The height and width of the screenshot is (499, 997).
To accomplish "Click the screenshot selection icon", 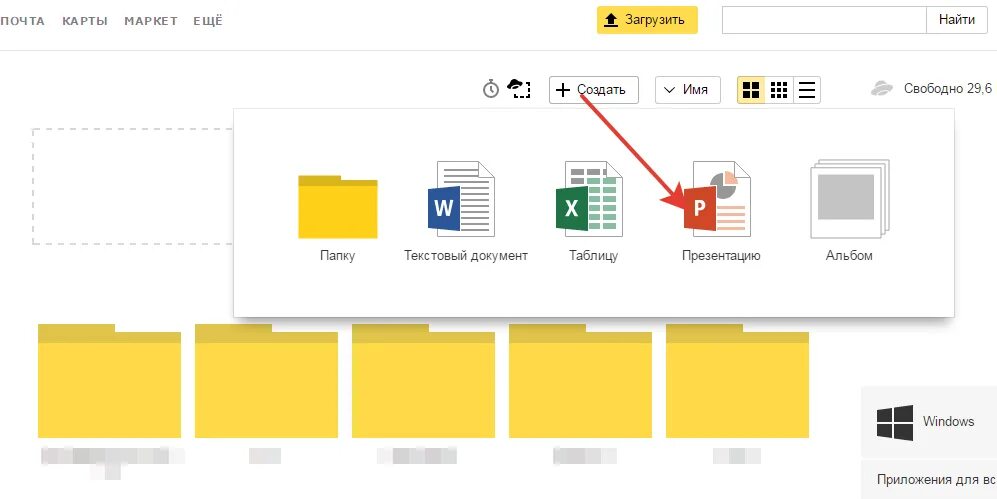I will 519,89.
